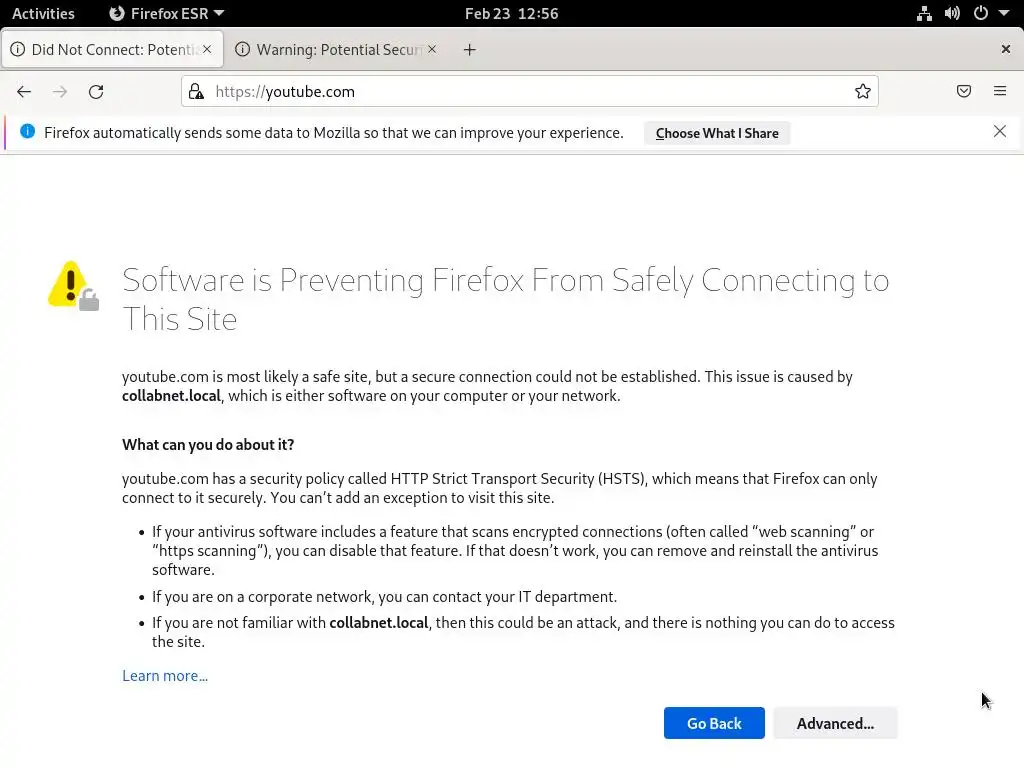Open the Activities overview
Screen dimensions: 1024x768
[43, 13]
